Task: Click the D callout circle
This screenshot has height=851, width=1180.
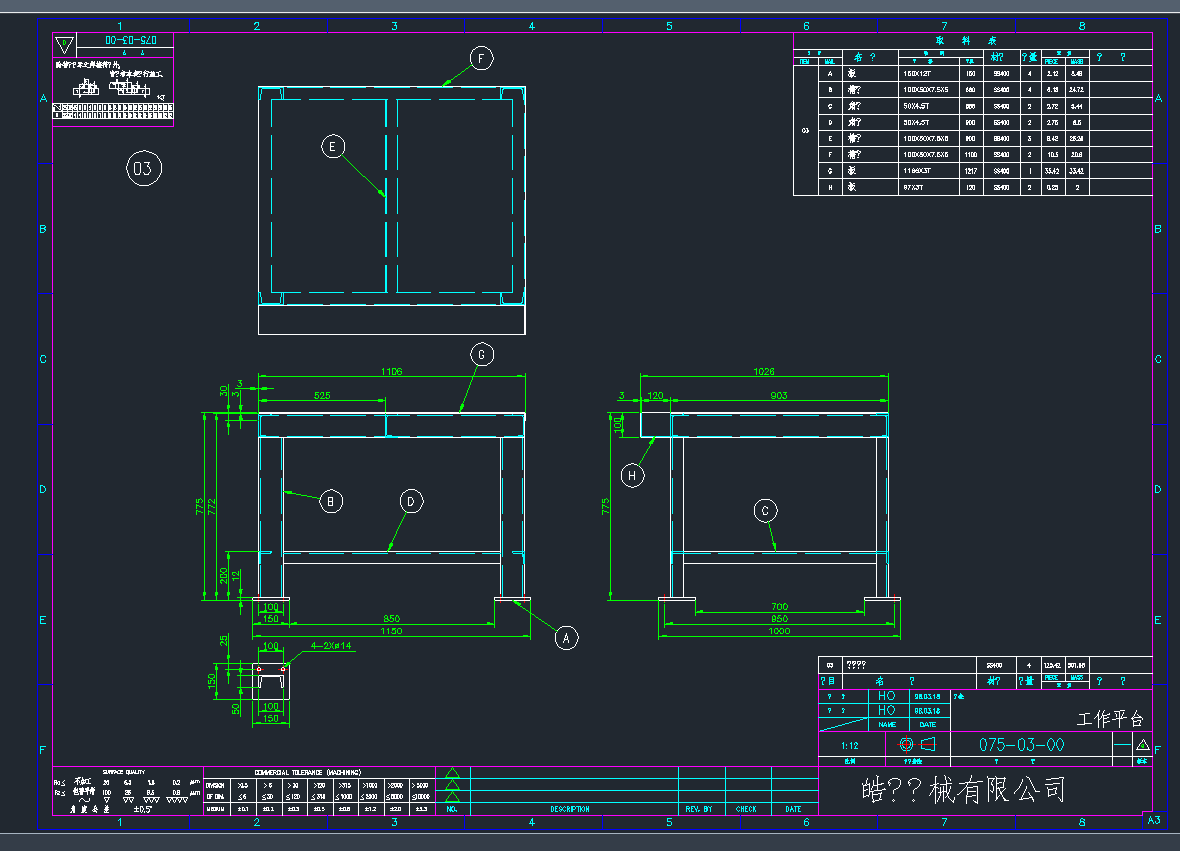Action: (411, 501)
